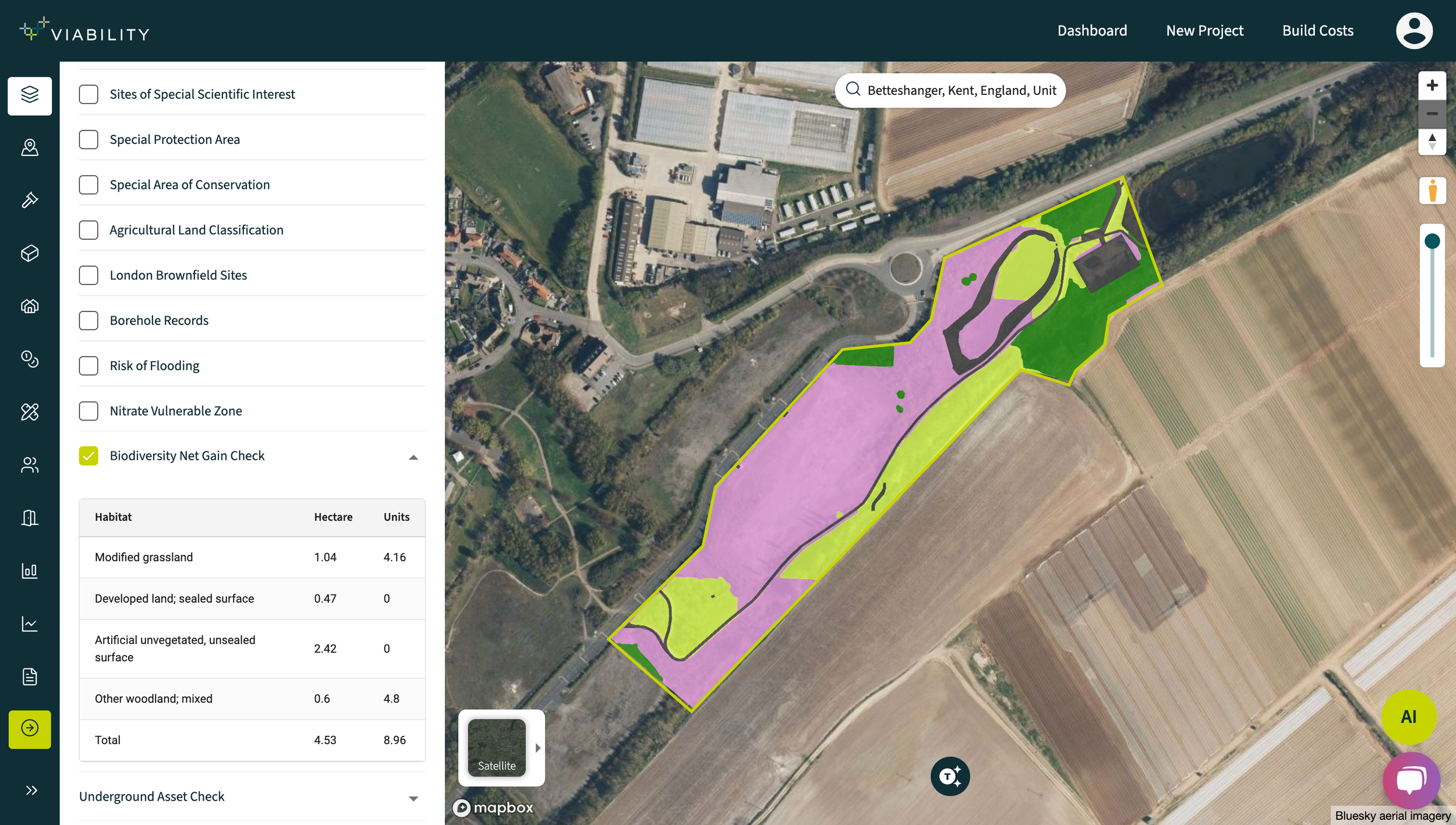The image size is (1456, 825).
Task: Click the 8.96 total units value
Action: pyautogui.click(x=394, y=740)
